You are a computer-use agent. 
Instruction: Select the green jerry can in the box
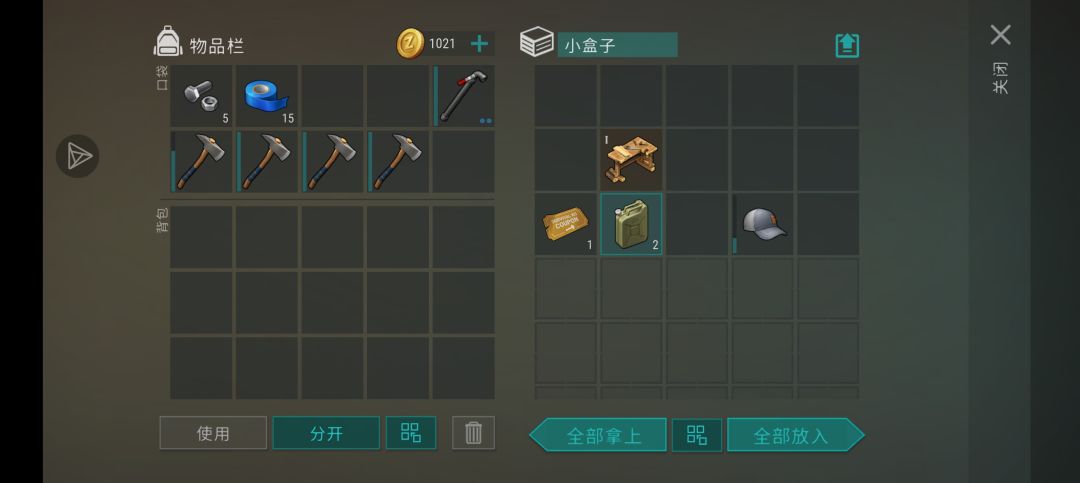[631, 224]
